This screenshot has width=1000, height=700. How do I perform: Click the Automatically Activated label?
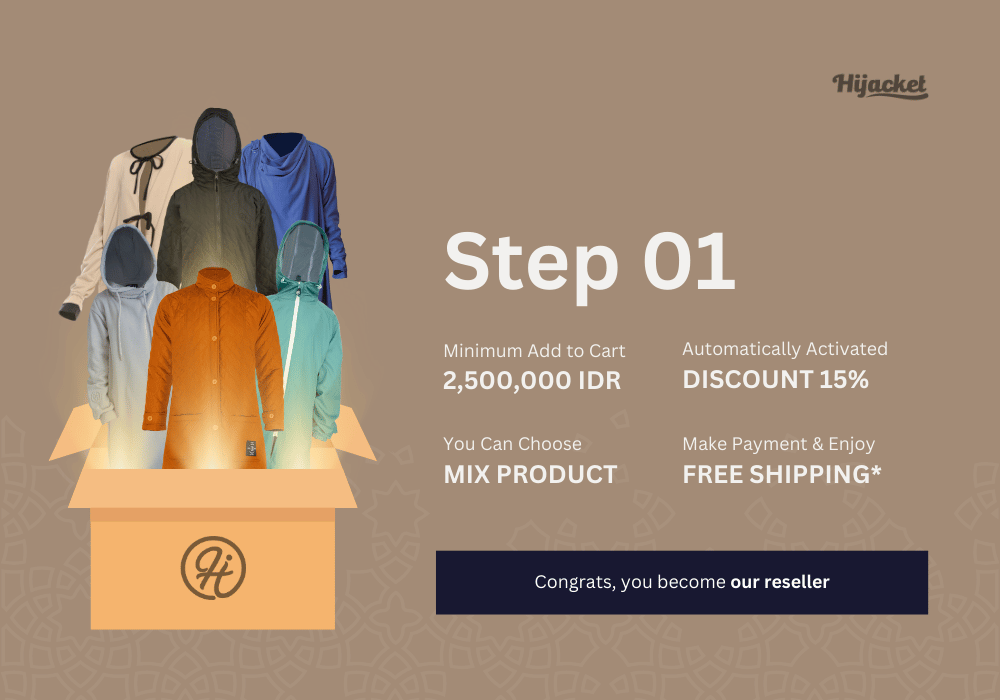coord(785,349)
